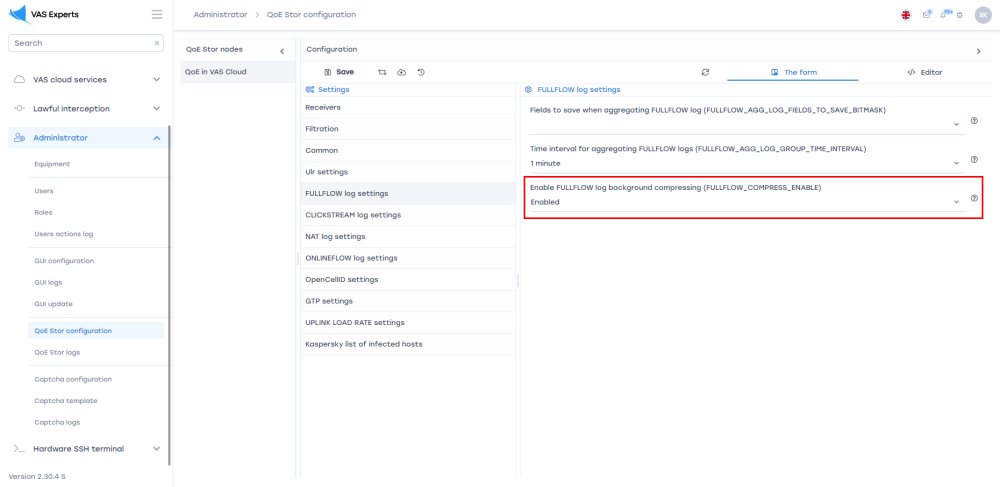
Task: Click the upload to cloud icon beside Save
Action: (401, 72)
